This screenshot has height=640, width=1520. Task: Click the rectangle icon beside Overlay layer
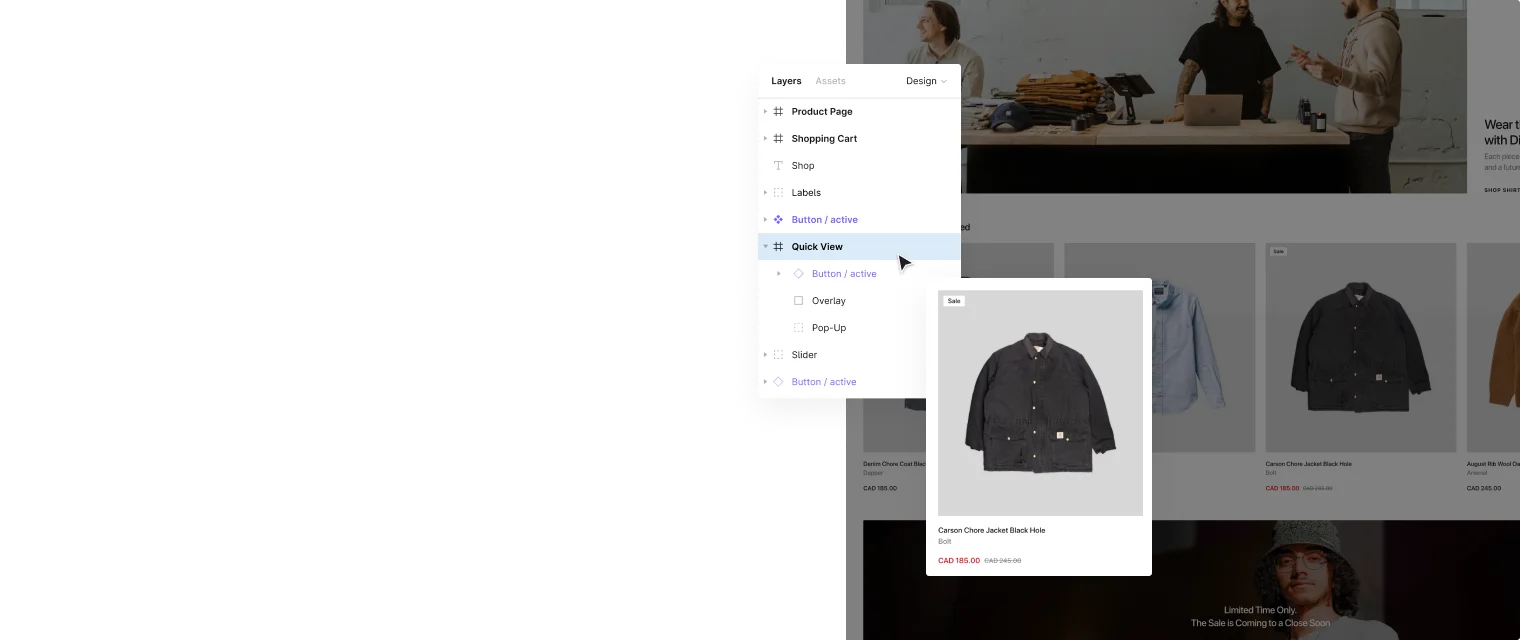[x=798, y=301]
